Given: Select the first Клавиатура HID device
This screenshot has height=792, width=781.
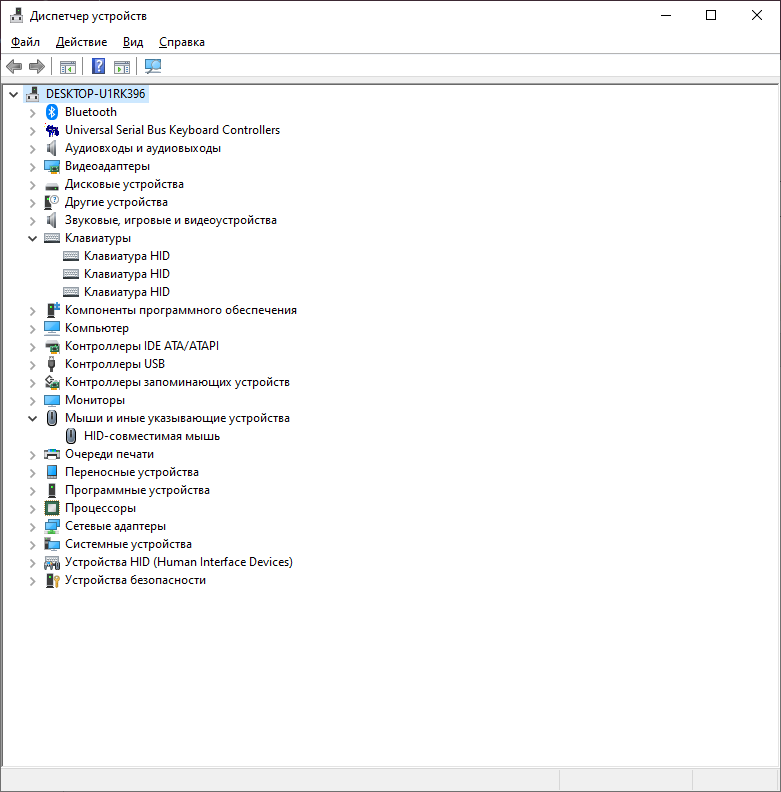Looking at the screenshot, I should click(127, 256).
